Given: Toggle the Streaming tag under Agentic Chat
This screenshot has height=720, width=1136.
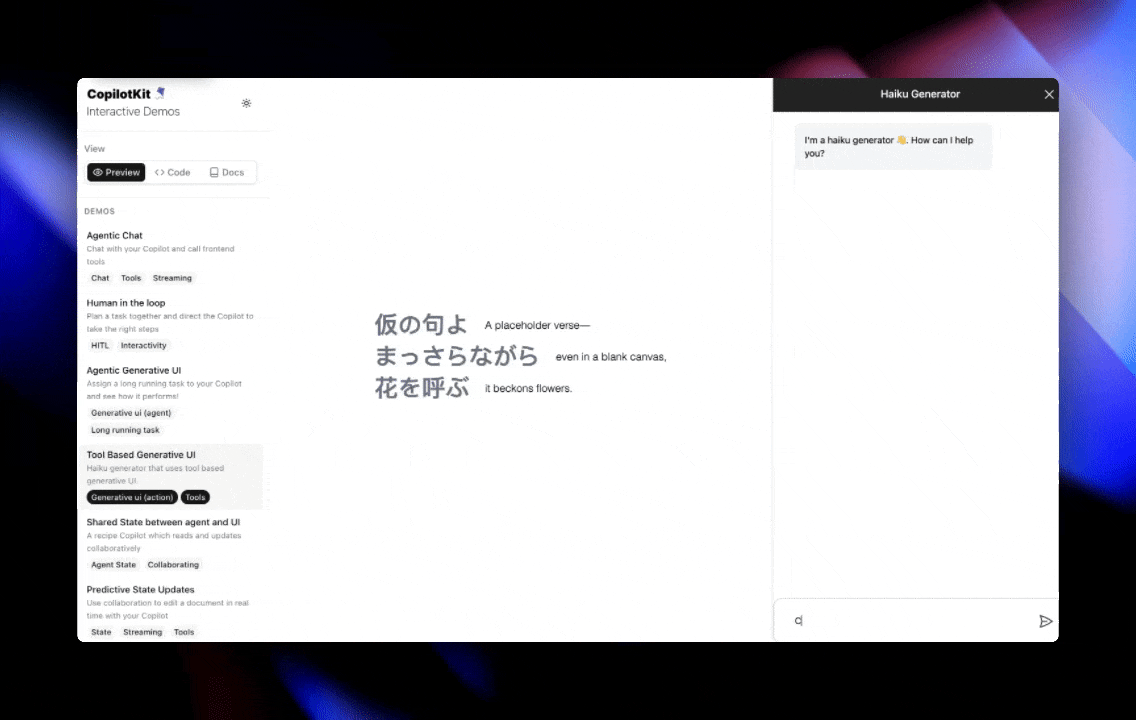Looking at the screenshot, I should tap(172, 277).
